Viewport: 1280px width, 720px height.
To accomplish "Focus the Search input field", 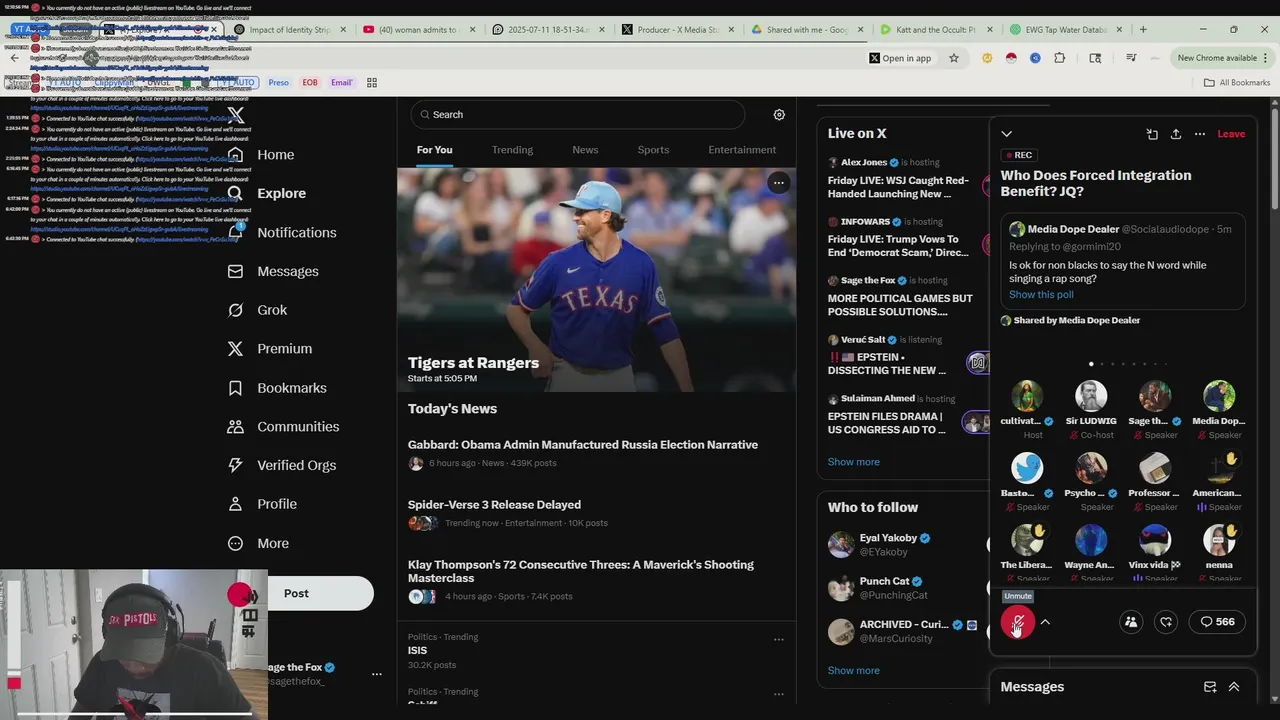I will 577,115.
